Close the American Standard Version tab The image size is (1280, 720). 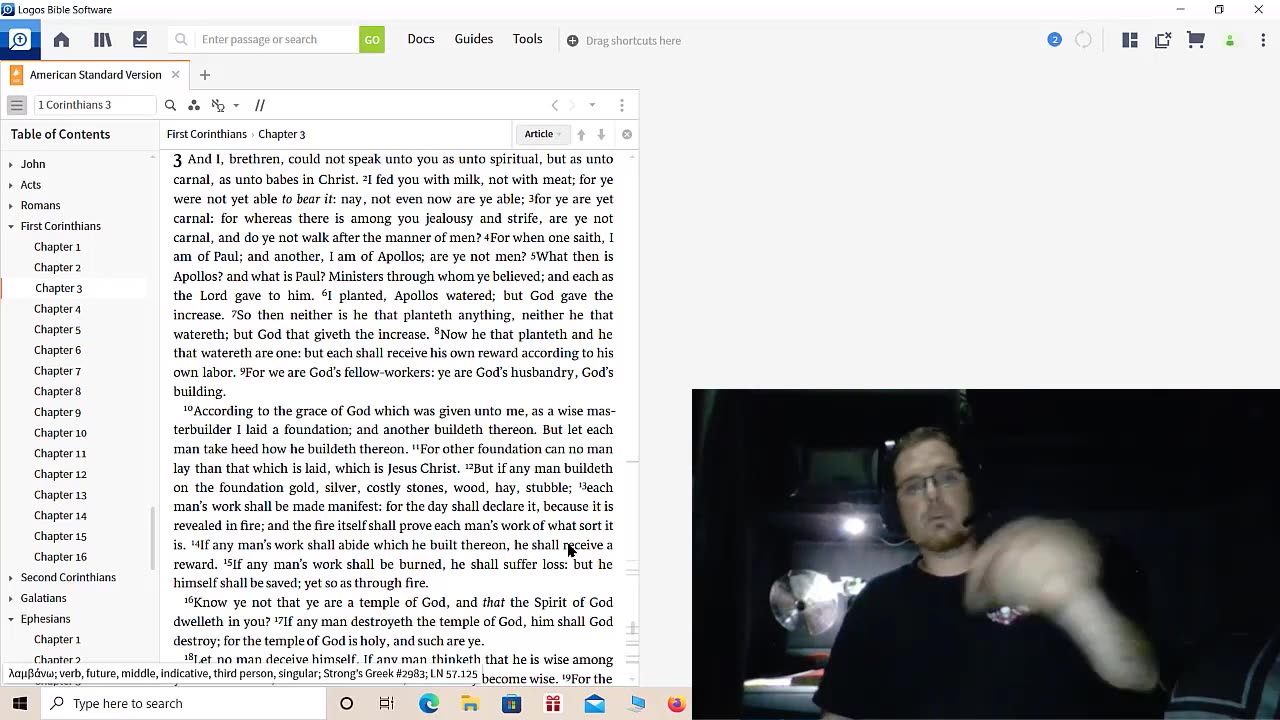click(175, 75)
